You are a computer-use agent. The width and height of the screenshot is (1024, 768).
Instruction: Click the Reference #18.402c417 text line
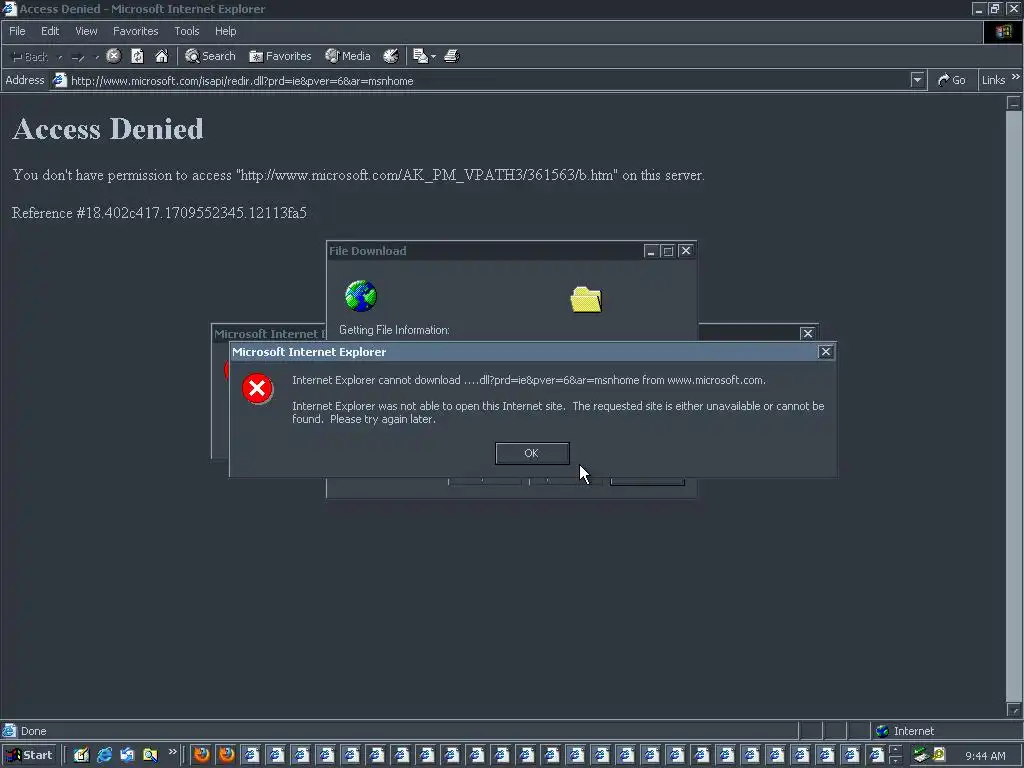pyautogui.click(x=159, y=213)
